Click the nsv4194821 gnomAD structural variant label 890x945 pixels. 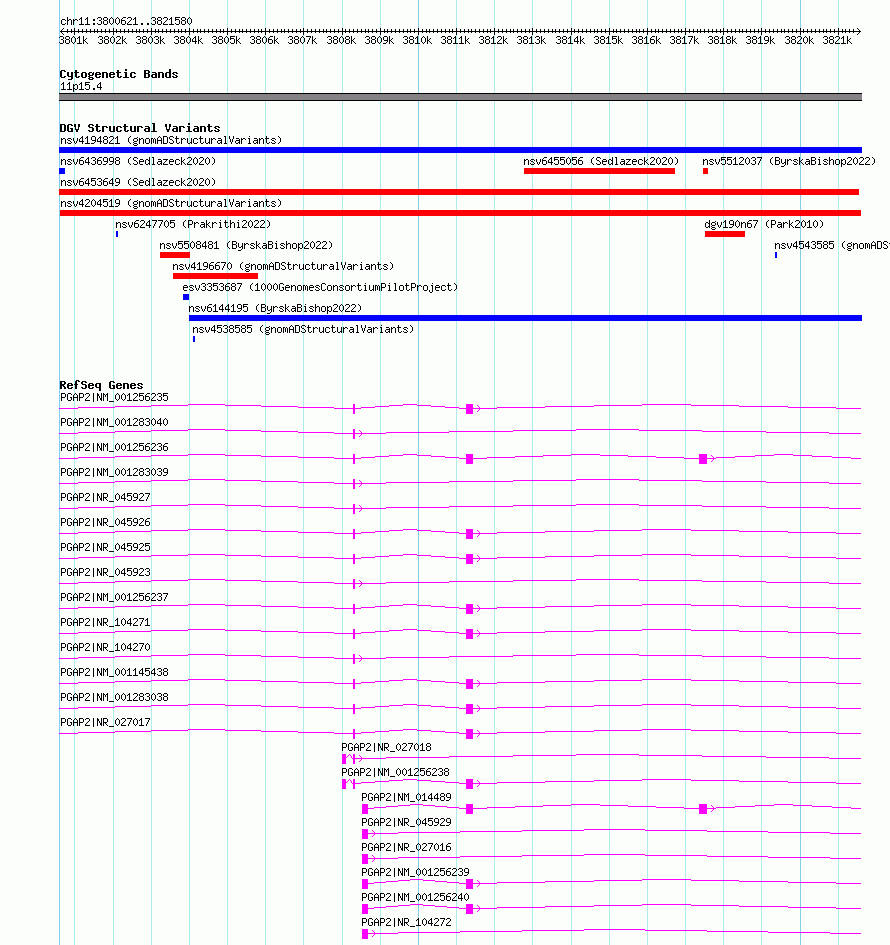click(x=171, y=140)
